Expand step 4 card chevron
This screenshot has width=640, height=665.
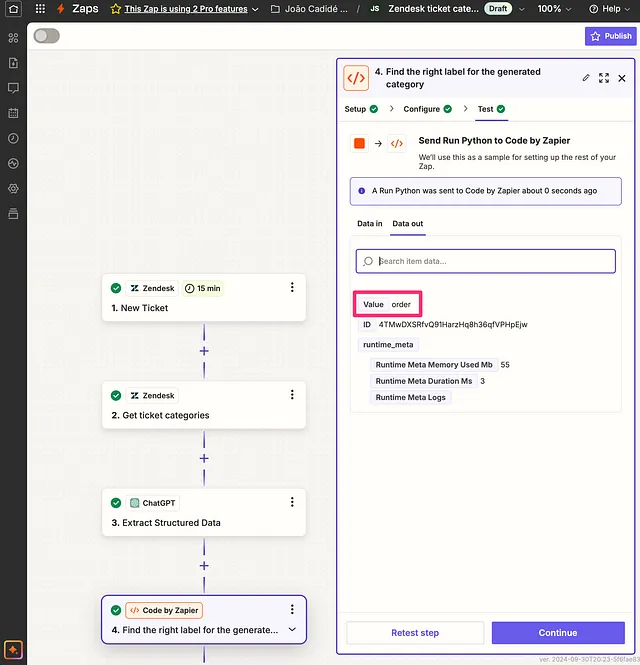[x=292, y=629]
